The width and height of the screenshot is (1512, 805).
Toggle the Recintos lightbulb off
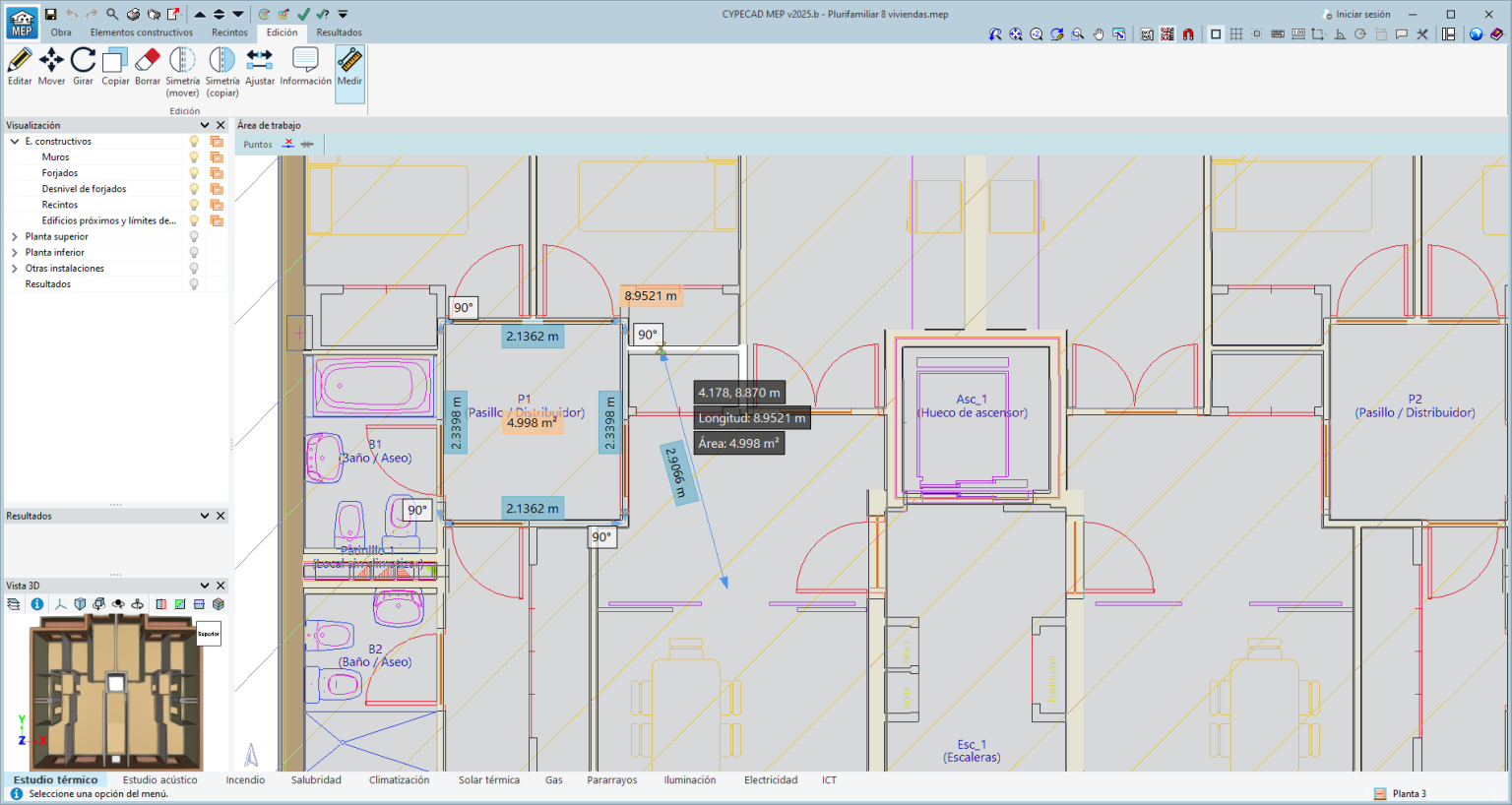click(x=193, y=204)
